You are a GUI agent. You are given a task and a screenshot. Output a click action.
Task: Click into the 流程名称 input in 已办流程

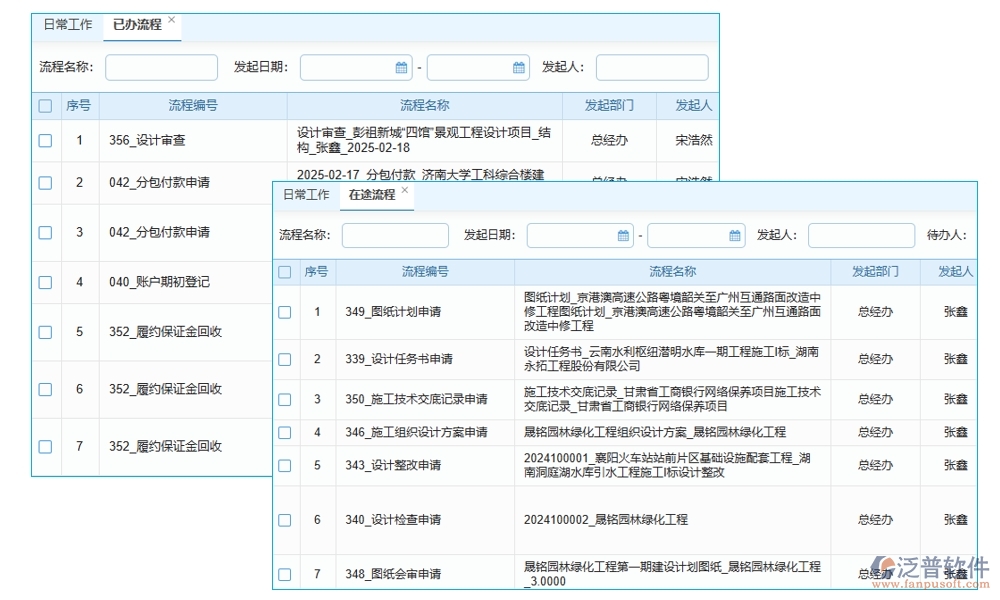click(160, 68)
